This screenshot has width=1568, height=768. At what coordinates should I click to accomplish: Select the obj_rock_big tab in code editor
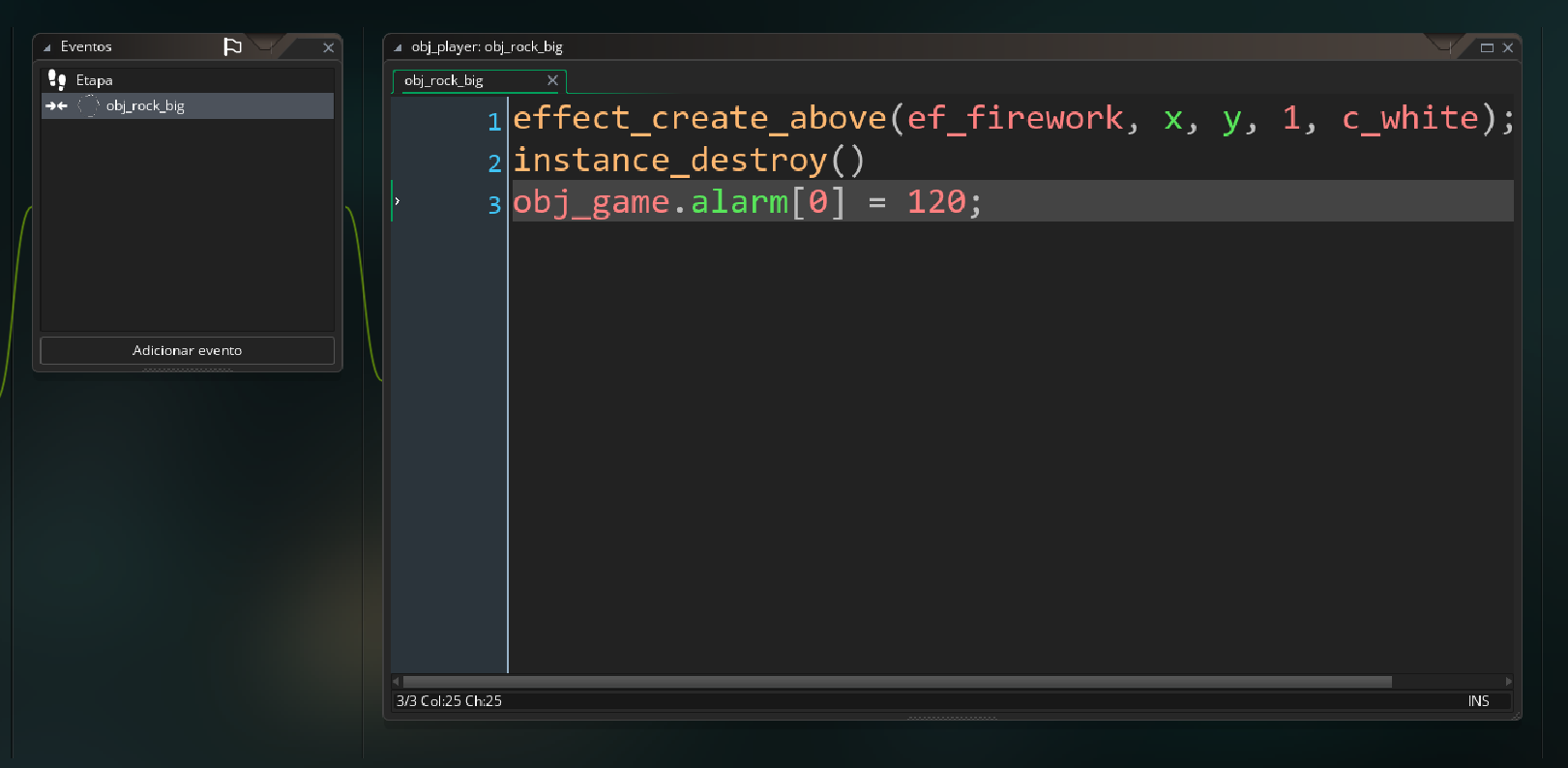tap(444, 80)
